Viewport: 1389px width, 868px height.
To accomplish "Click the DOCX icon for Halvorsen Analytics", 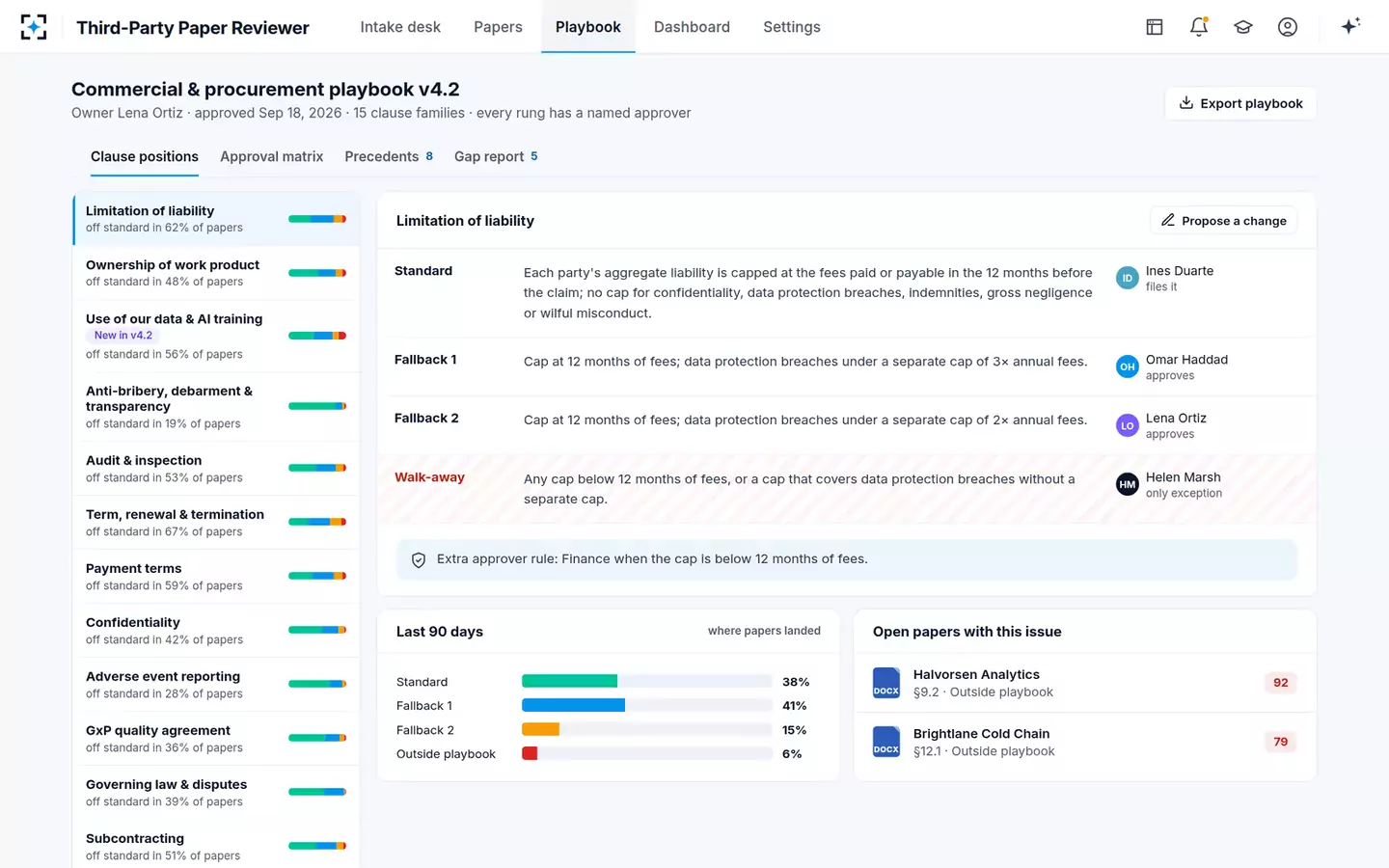I will (x=886, y=683).
